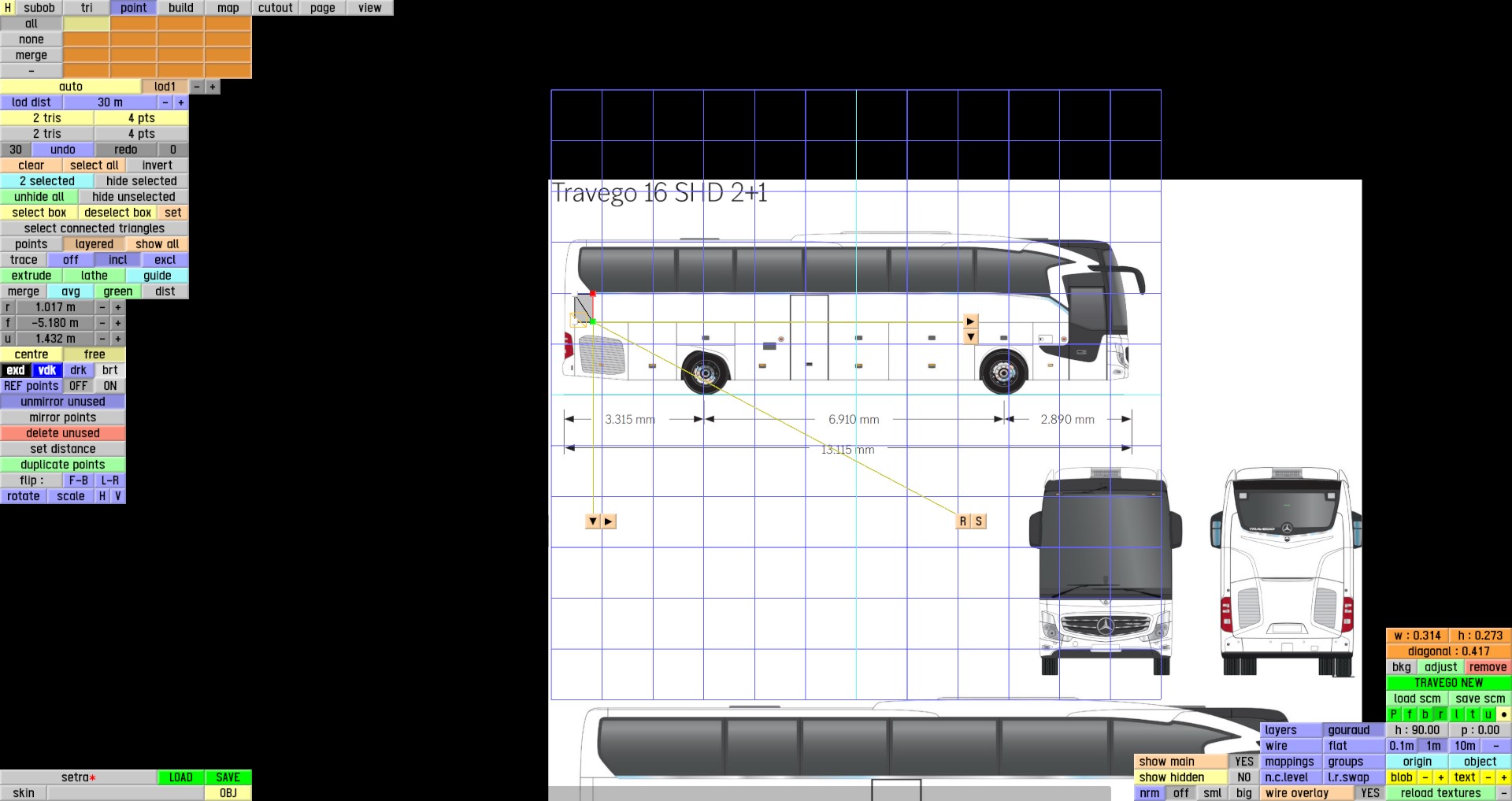Increase the u coordinate with plus

[x=118, y=339]
